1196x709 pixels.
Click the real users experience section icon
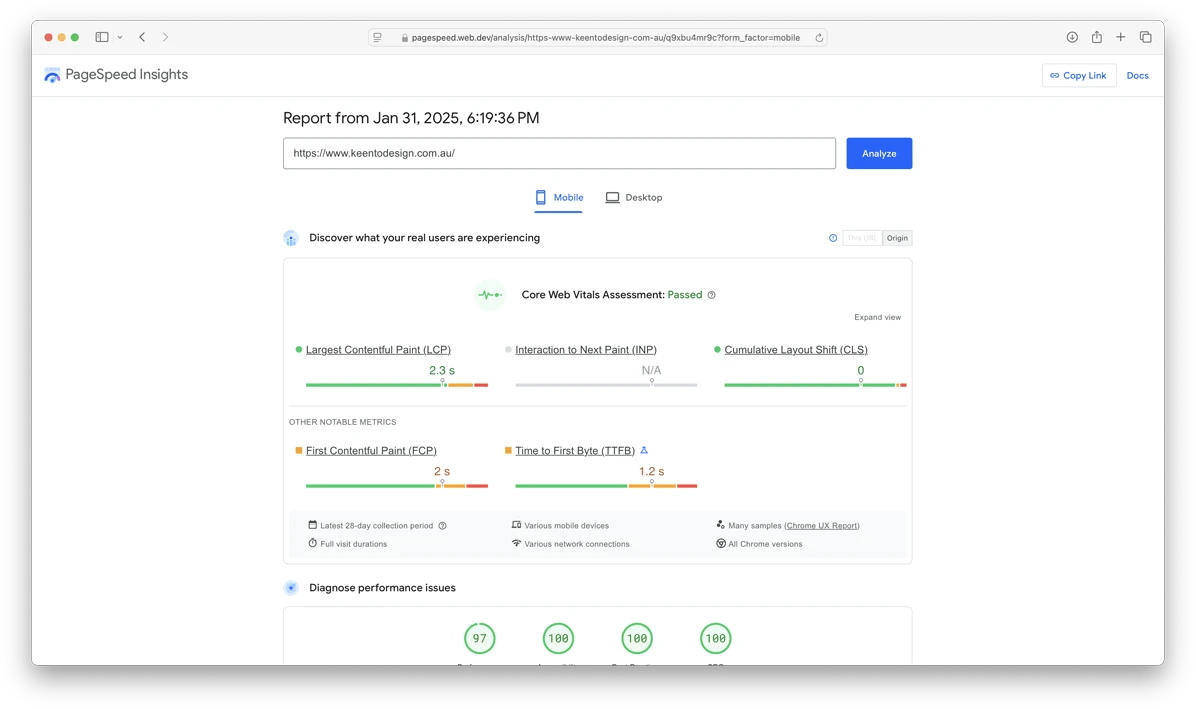point(291,238)
